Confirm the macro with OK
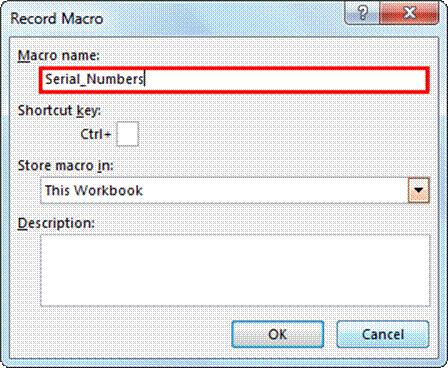The image size is (448, 368). pyautogui.click(x=277, y=334)
